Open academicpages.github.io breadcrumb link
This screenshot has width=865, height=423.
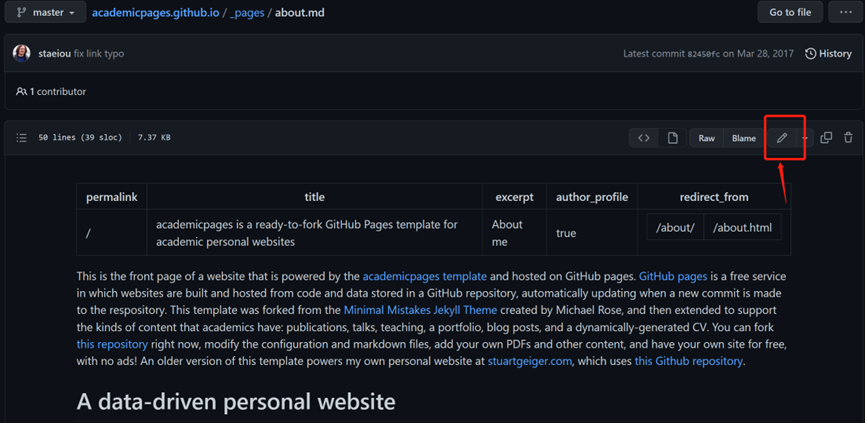[x=156, y=12]
